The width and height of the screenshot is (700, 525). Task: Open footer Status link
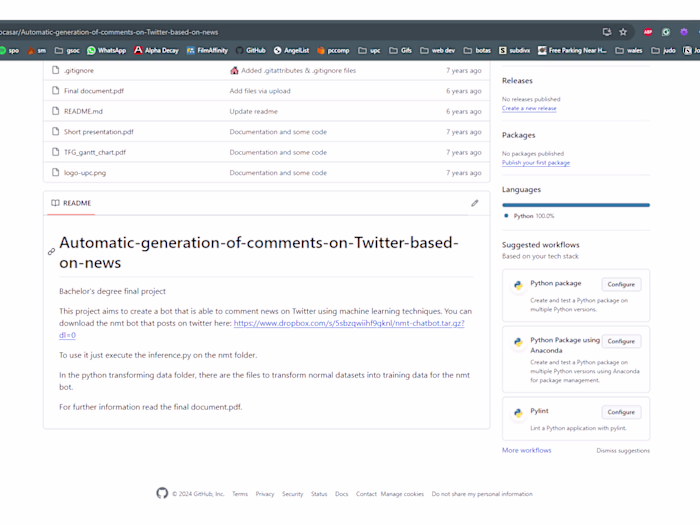coord(319,494)
